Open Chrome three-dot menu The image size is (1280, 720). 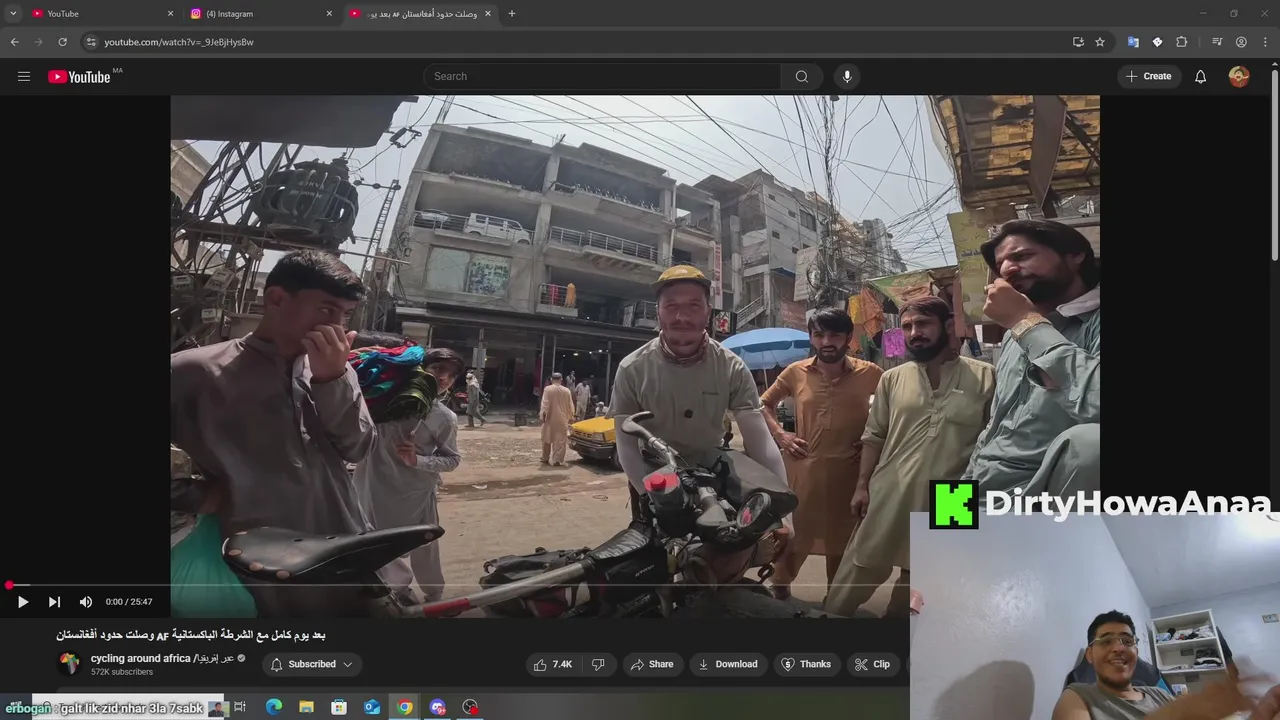click(x=1265, y=42)
